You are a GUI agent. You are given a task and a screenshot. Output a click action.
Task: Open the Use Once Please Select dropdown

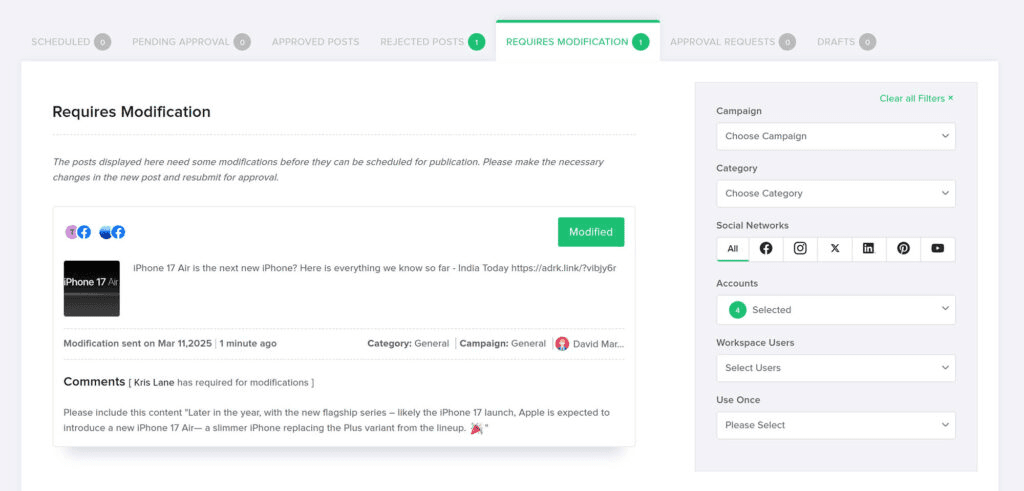pos(836,425)
